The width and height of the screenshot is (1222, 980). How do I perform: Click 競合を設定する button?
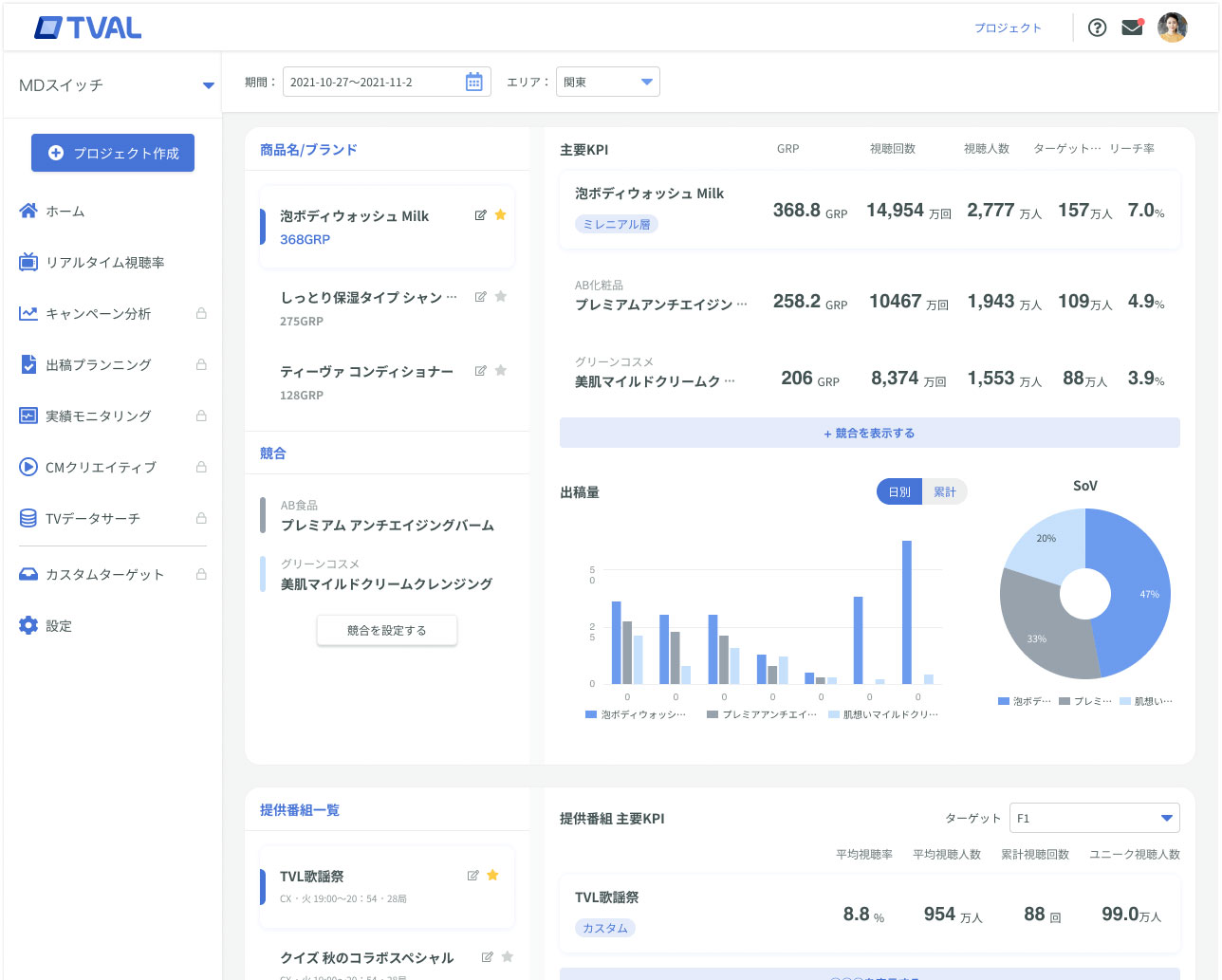387,631
